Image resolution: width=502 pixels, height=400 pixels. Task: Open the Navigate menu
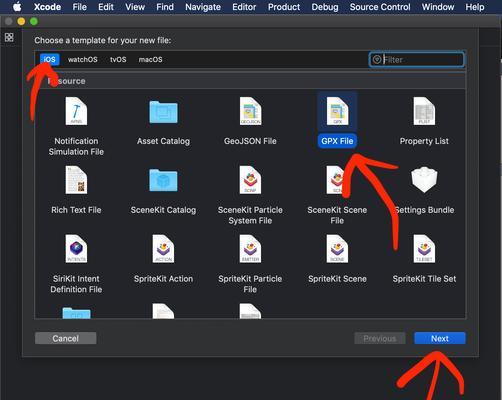pyautogui.click(x=203, y=7)
